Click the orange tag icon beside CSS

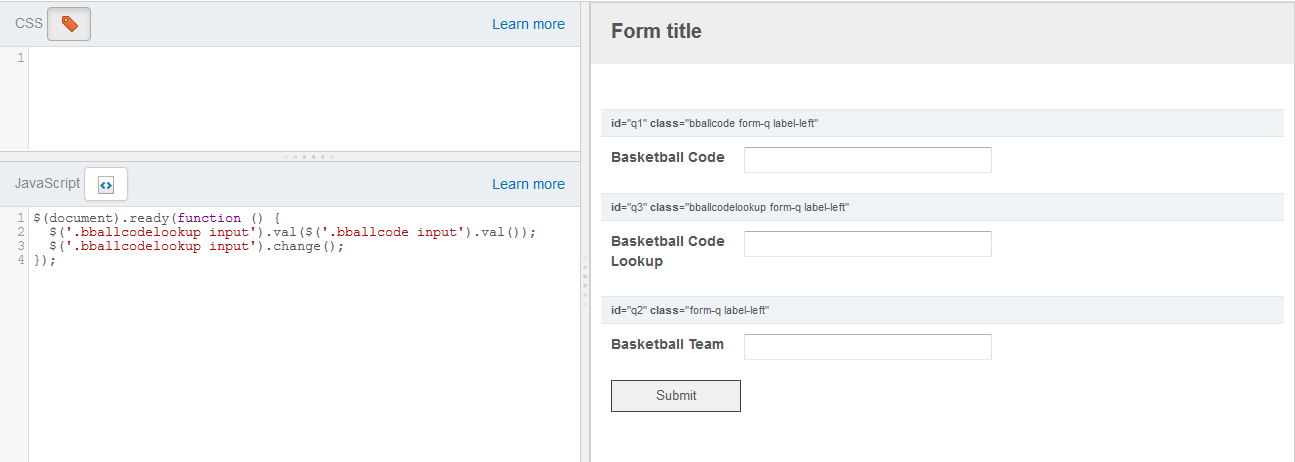coord(69,24)
